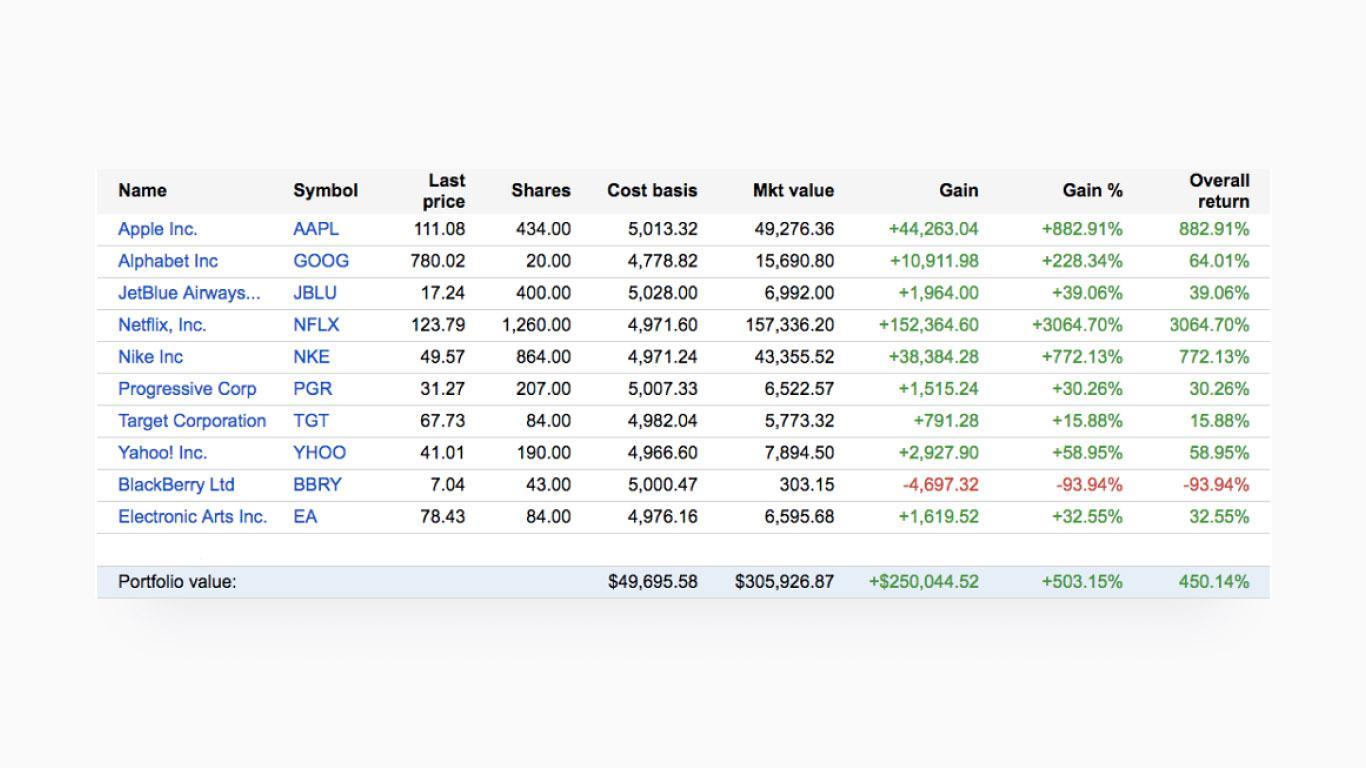Select portfolio gain percent +503.15%
The width and height of the screenshot is (1366, 768).
coord(1083,582)
